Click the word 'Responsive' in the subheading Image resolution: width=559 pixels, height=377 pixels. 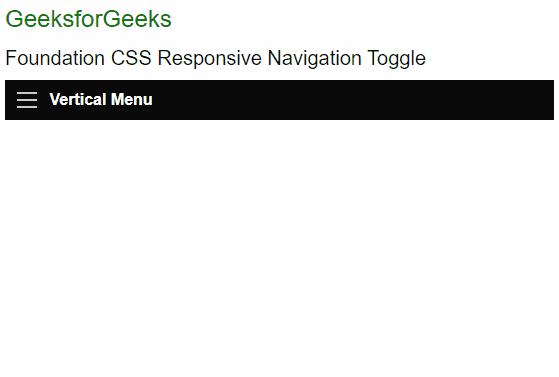(x=210, y=59)
